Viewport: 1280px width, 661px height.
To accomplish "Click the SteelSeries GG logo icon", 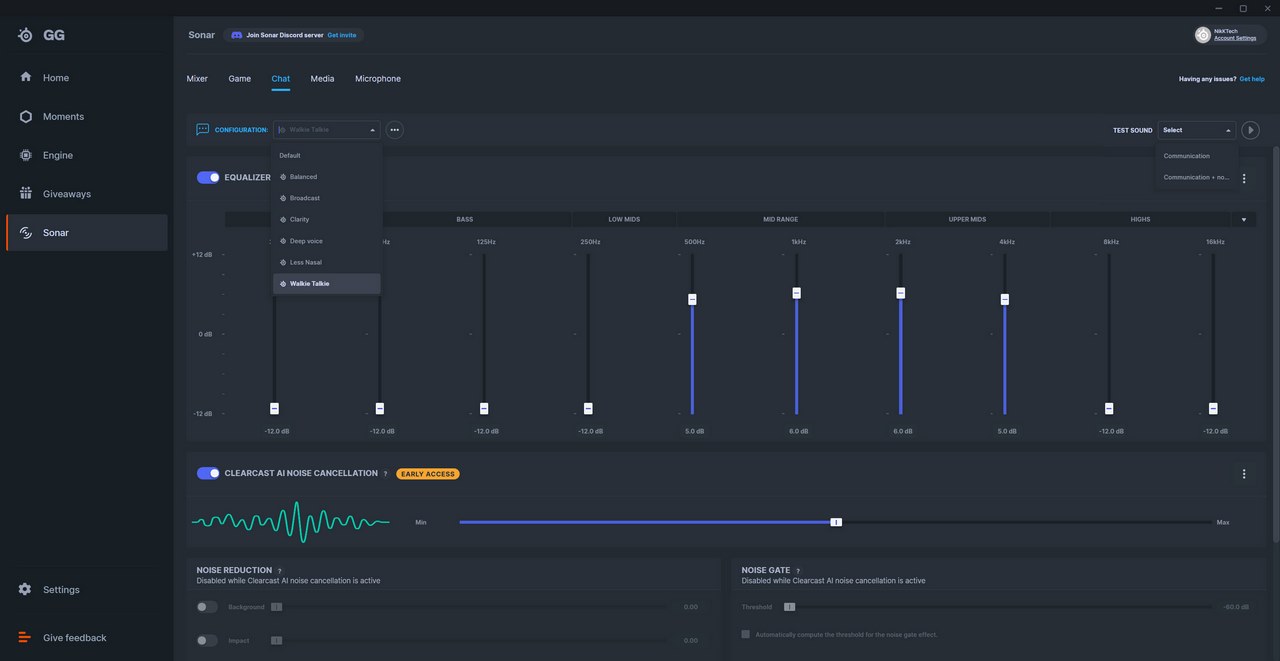I will pos(26,35).
